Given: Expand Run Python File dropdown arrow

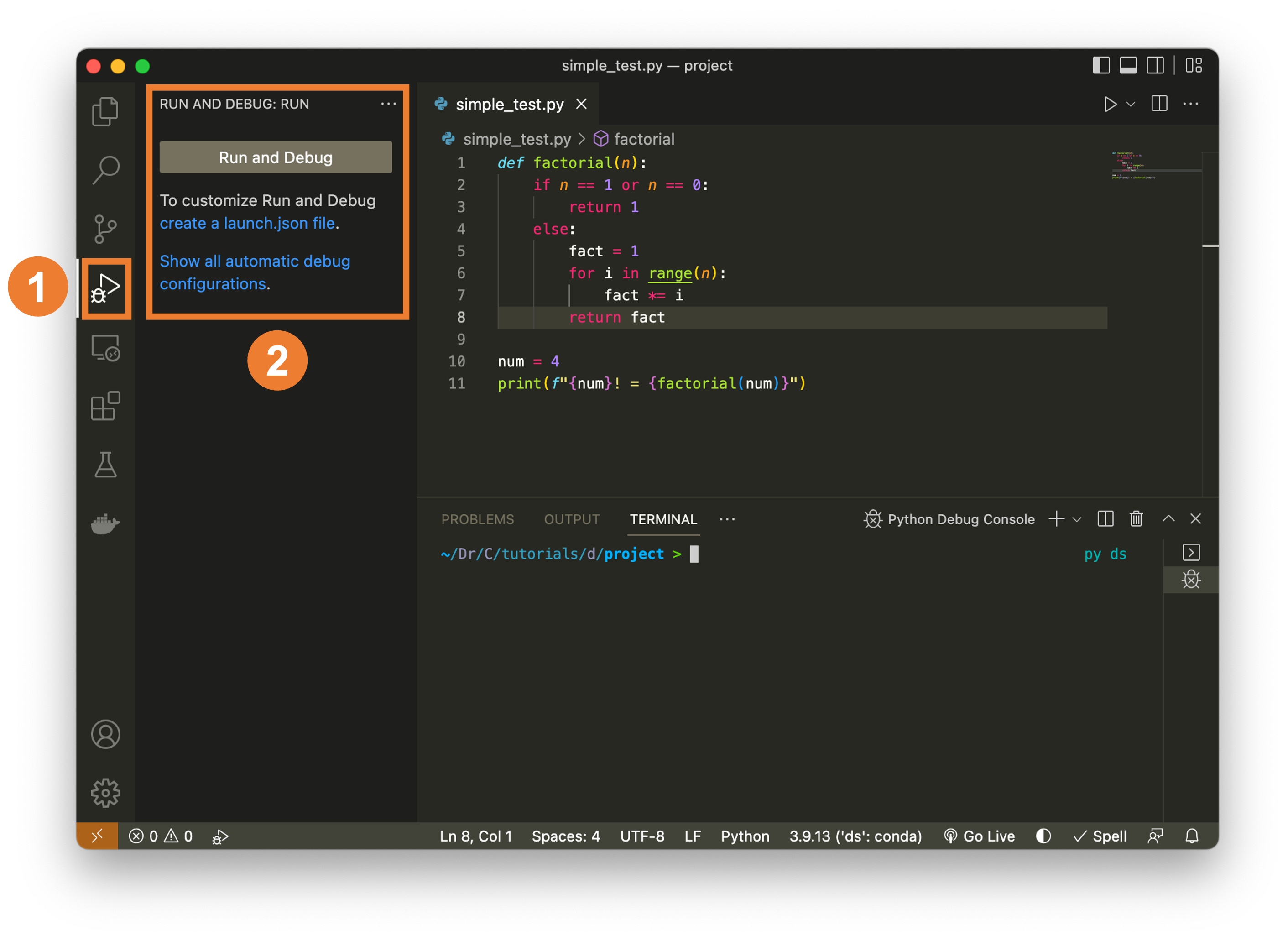Looking at the screenshot, I should tap(1130, 104).
